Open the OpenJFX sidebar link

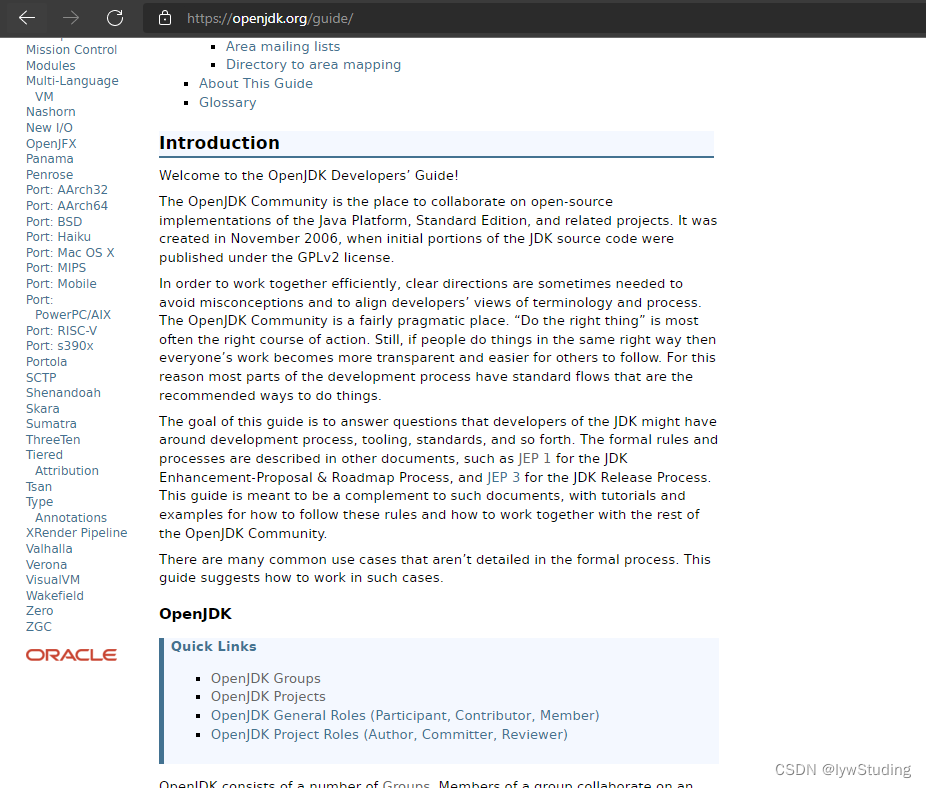[51, 144]
